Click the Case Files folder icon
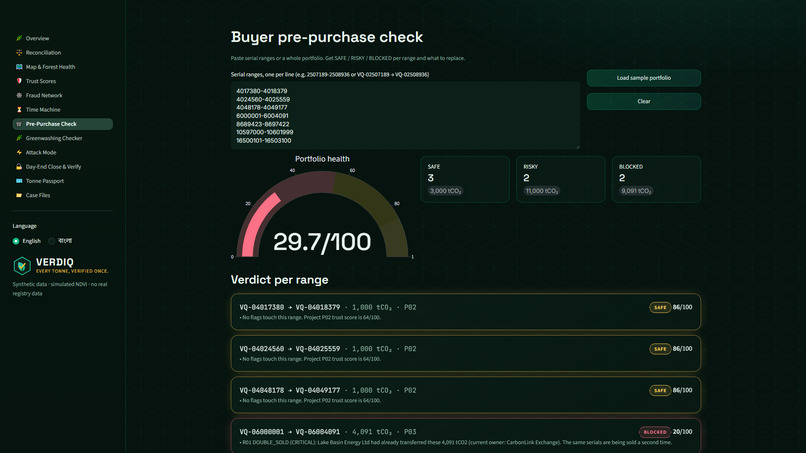The width and height of the screenshot is (806, 453). (x=19, y=195)
